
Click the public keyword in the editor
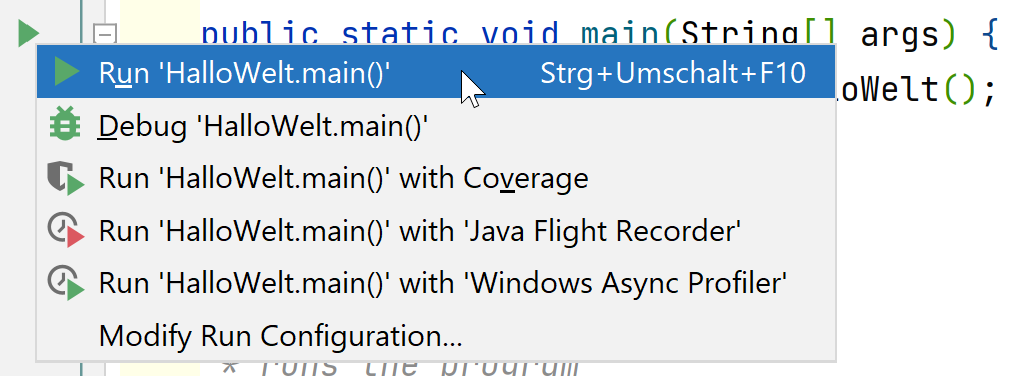point(260,34)
